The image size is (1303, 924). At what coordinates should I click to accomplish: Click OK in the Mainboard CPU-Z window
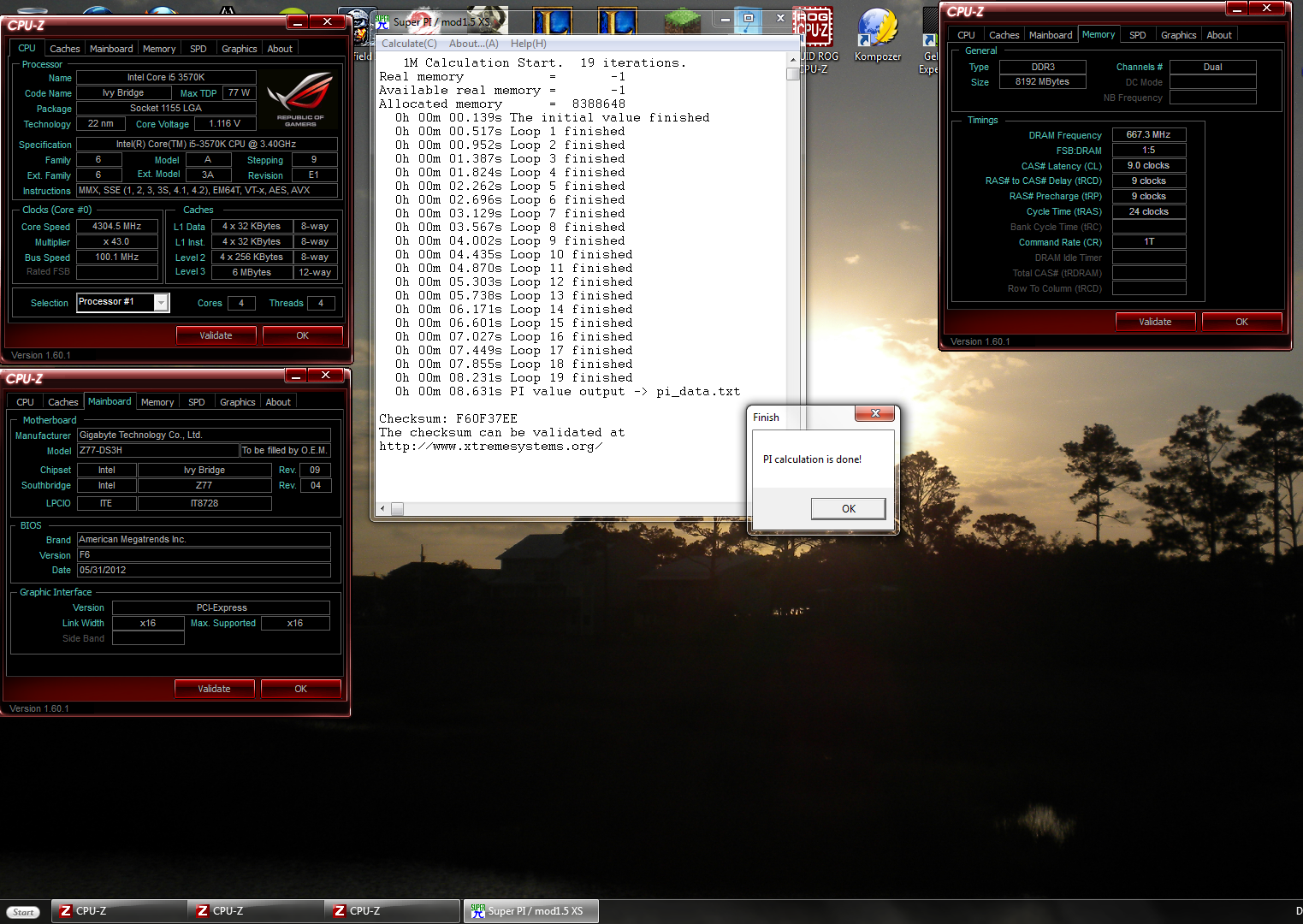(300, 689)
